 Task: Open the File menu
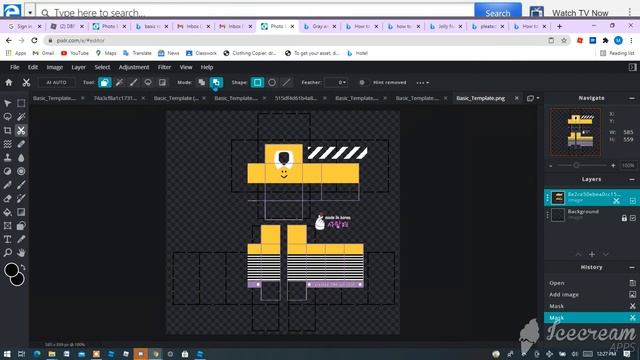(15, 67)
